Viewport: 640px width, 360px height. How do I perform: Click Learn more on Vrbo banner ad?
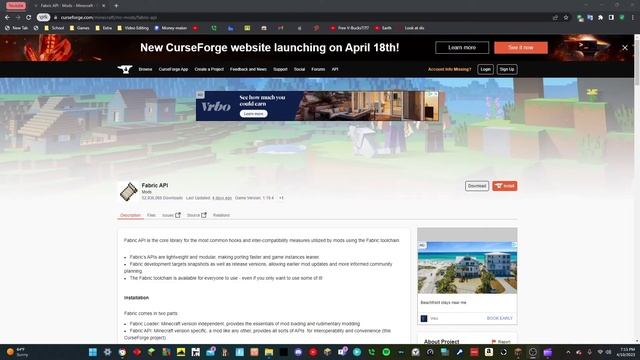click(253, 114)
